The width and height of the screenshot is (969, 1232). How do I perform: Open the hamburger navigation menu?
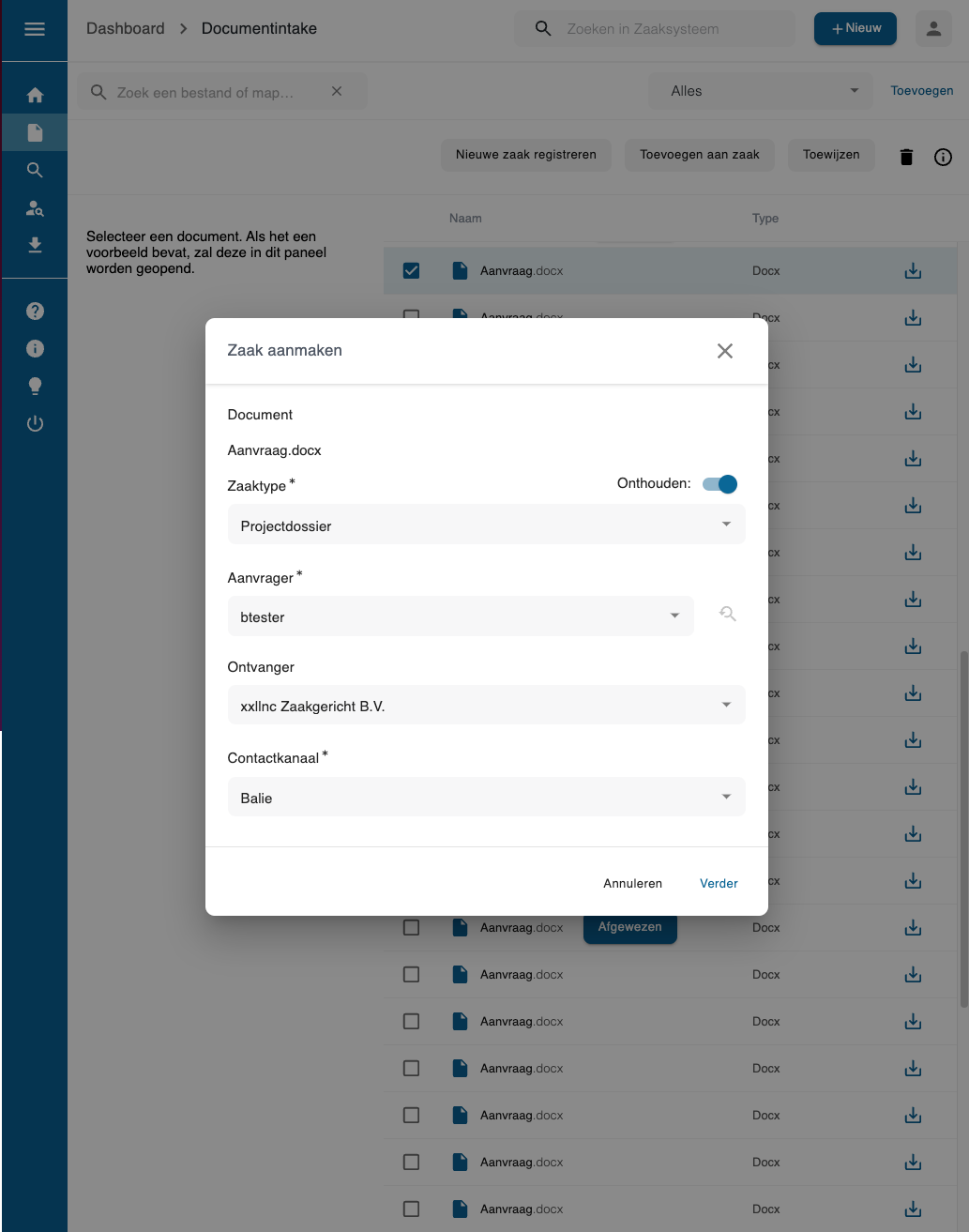(35, 29)
